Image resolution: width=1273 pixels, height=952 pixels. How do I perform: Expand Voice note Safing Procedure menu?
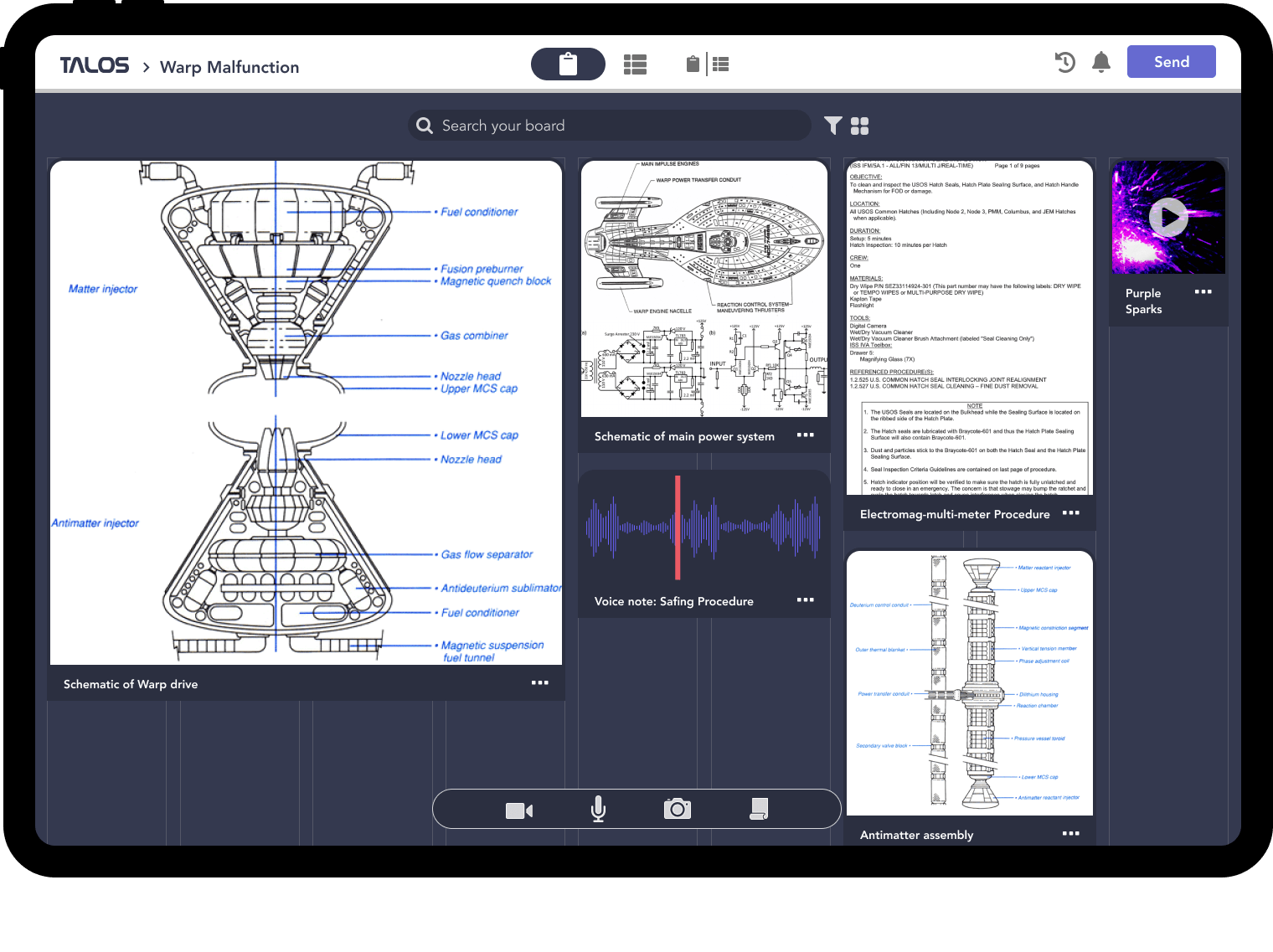click(x=806, y=600)
